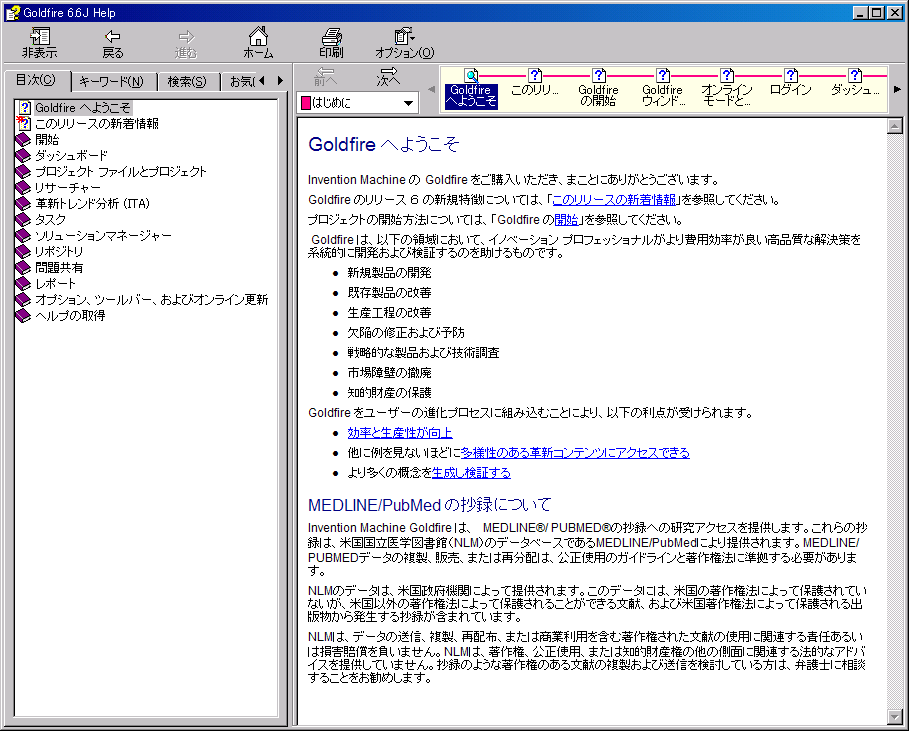Click the 次へ (Next) navigation icon

[387, 77]
